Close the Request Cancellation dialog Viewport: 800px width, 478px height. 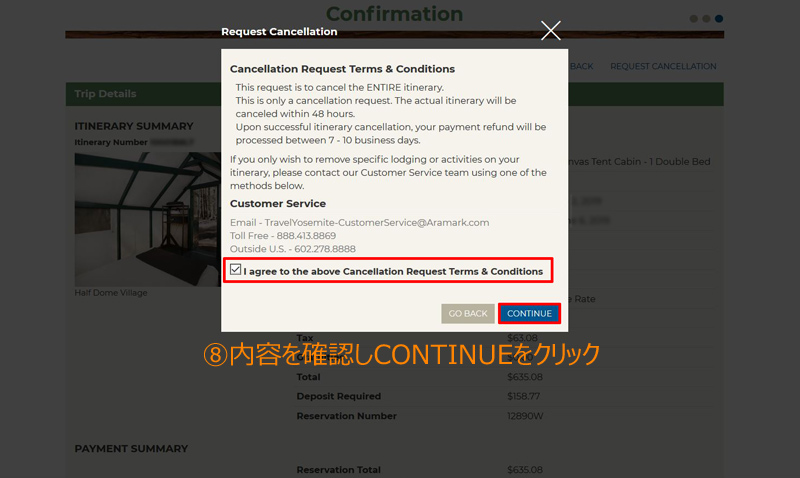pos(551,31)
